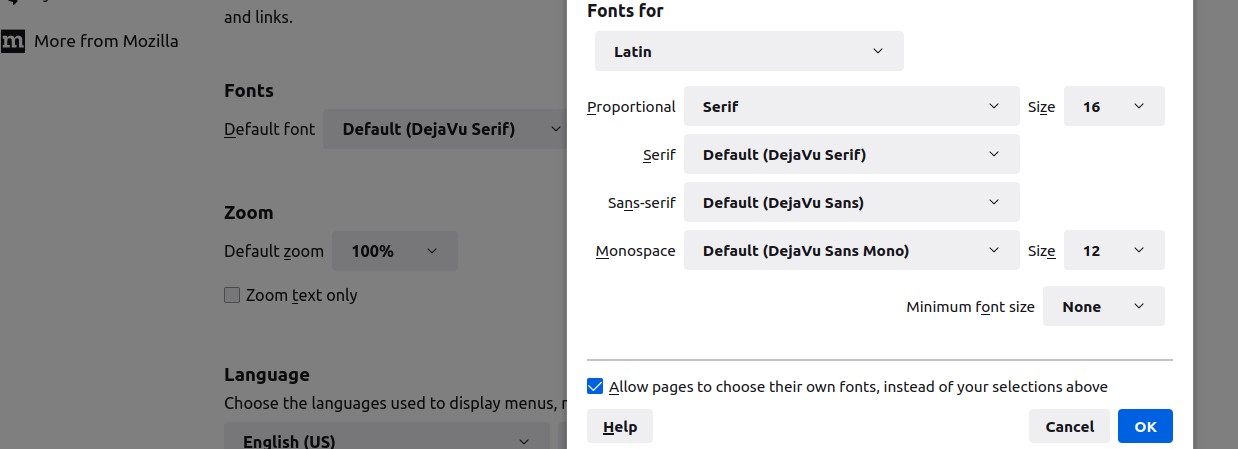This screenshot has width=1238, height=449.
Task: Click the Minimum font size label
Action: (970, 307)
